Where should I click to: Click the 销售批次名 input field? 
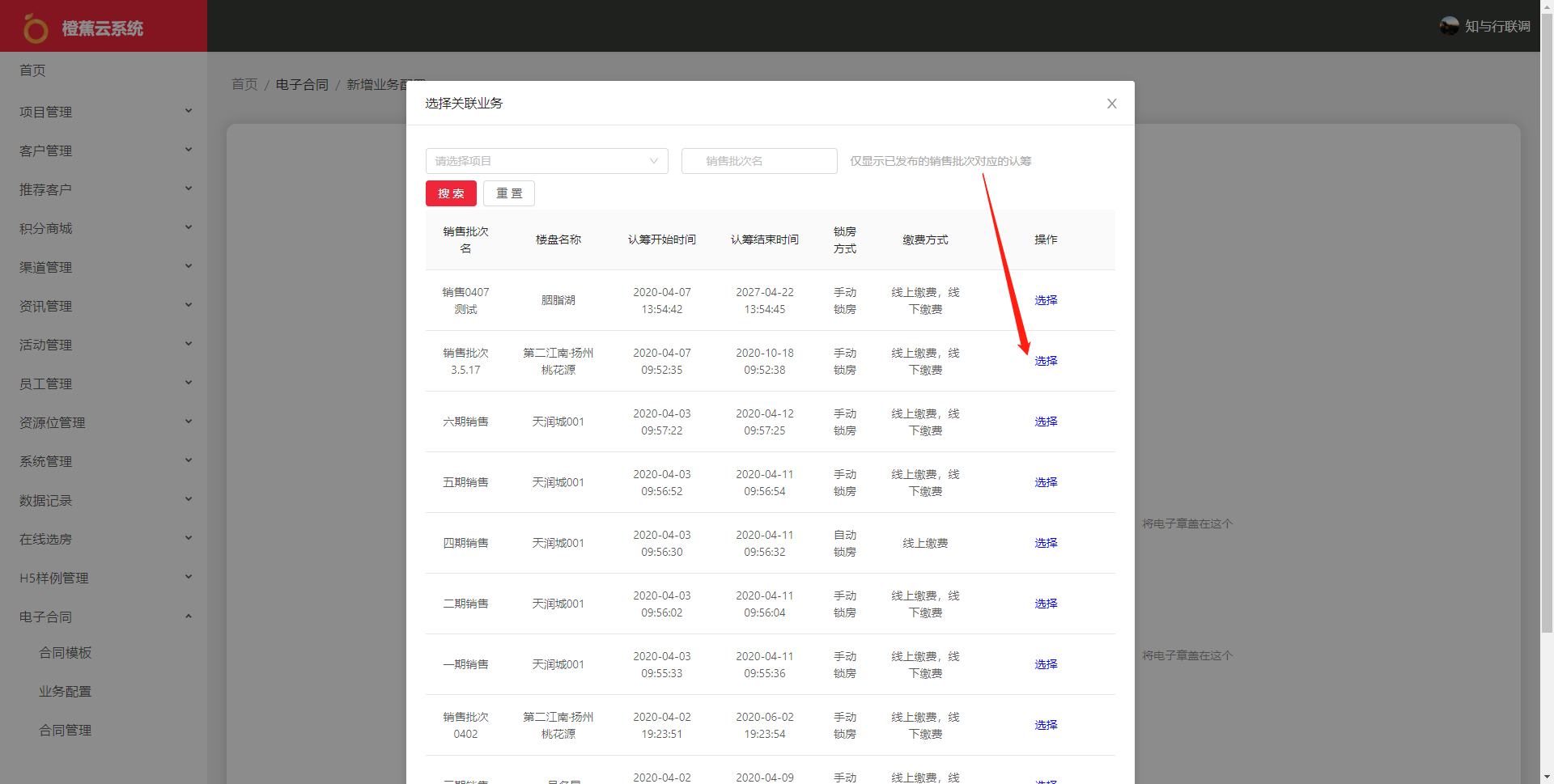pos(759,161)
